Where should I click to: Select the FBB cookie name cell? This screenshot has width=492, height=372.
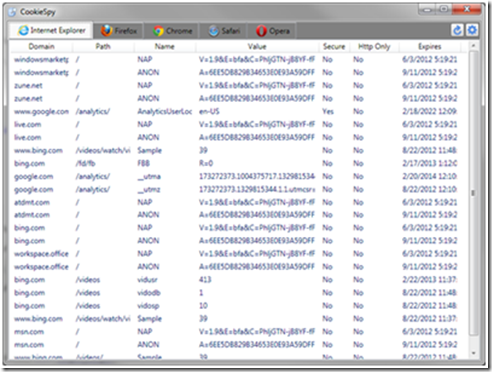click(x=143, y=163)
